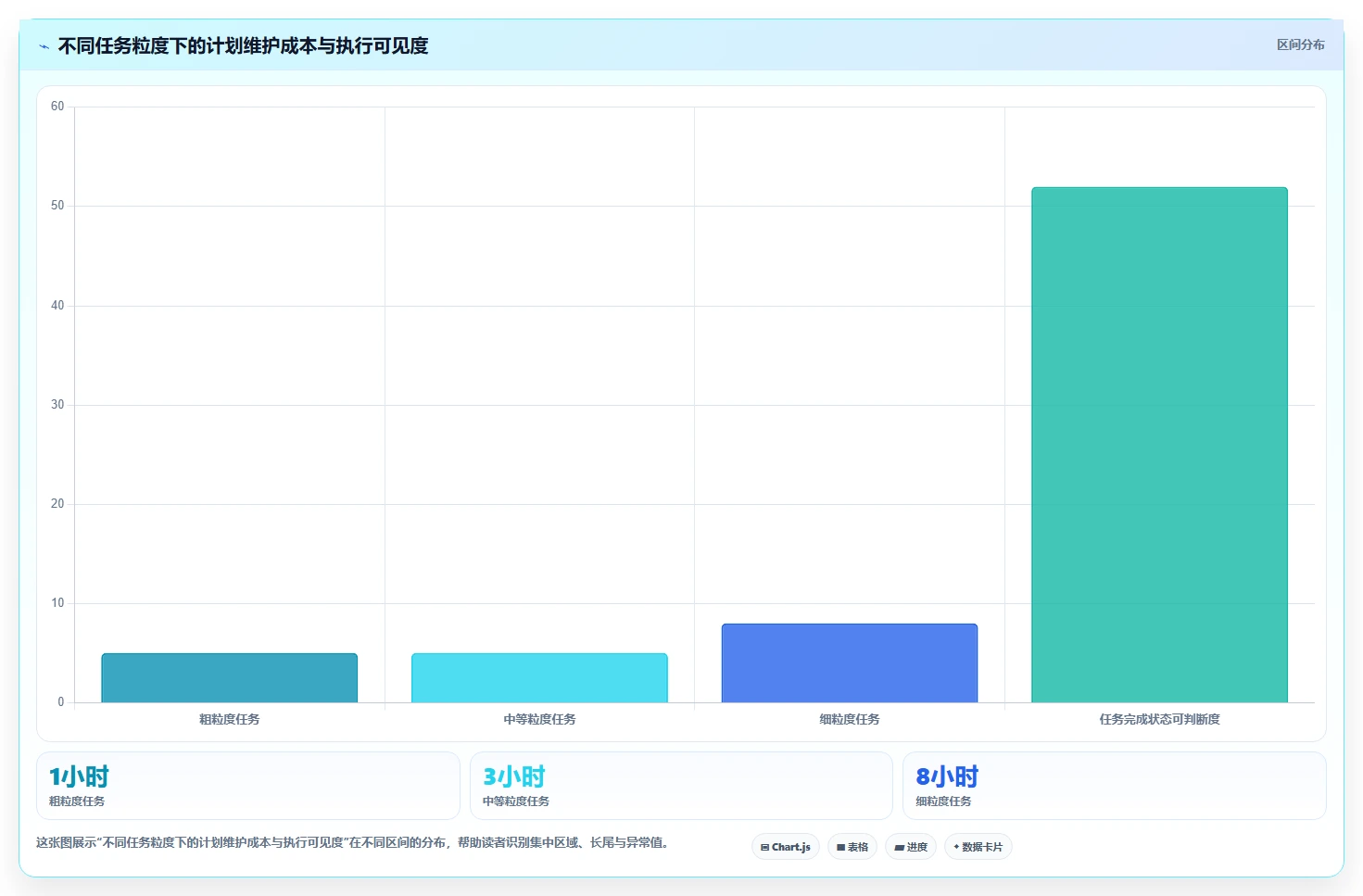Click the y-axis value 20

(x=57, y=504)
